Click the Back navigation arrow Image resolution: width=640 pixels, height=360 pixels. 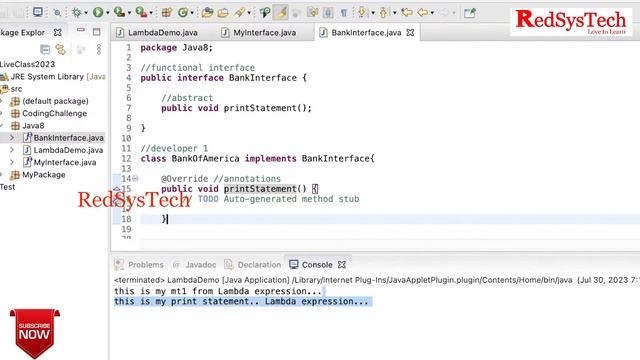422,13
